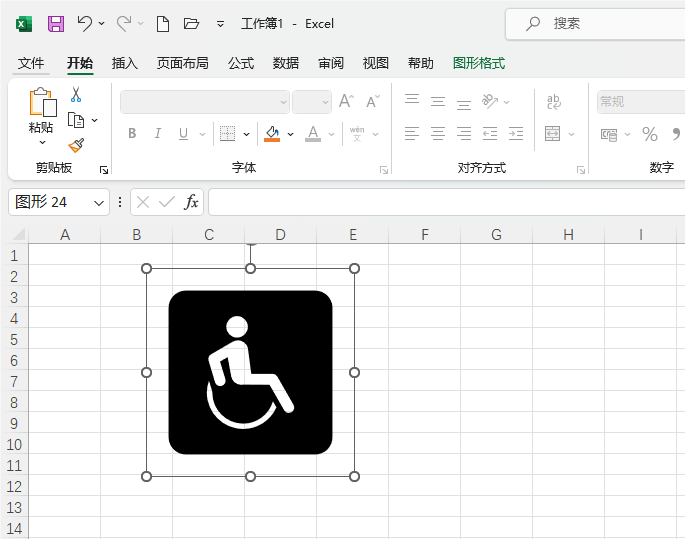
Task: Expand underline style dropdown
Action: click(202, 134)
